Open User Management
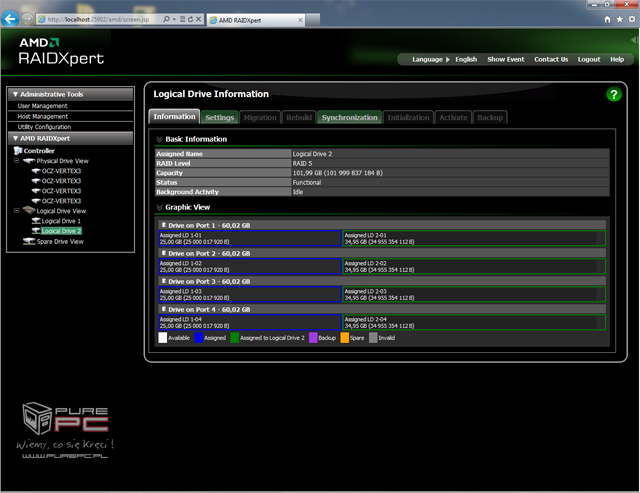The width and height of the screenshot is (640, 493). [x=42, y=106]
